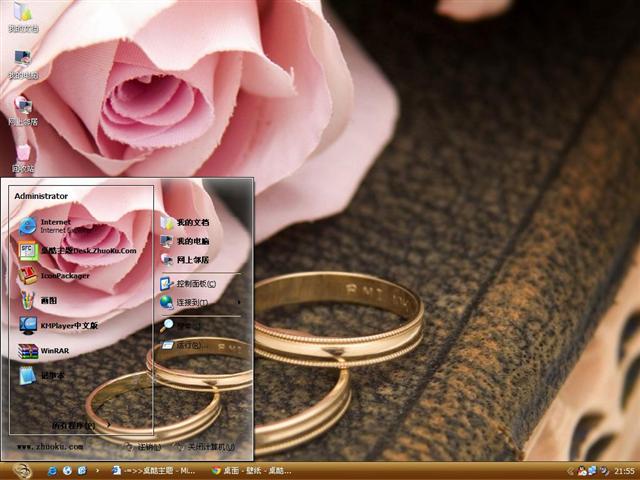Click the network computers tray icon
Screen dimensions: 640x480
(592, 471)
